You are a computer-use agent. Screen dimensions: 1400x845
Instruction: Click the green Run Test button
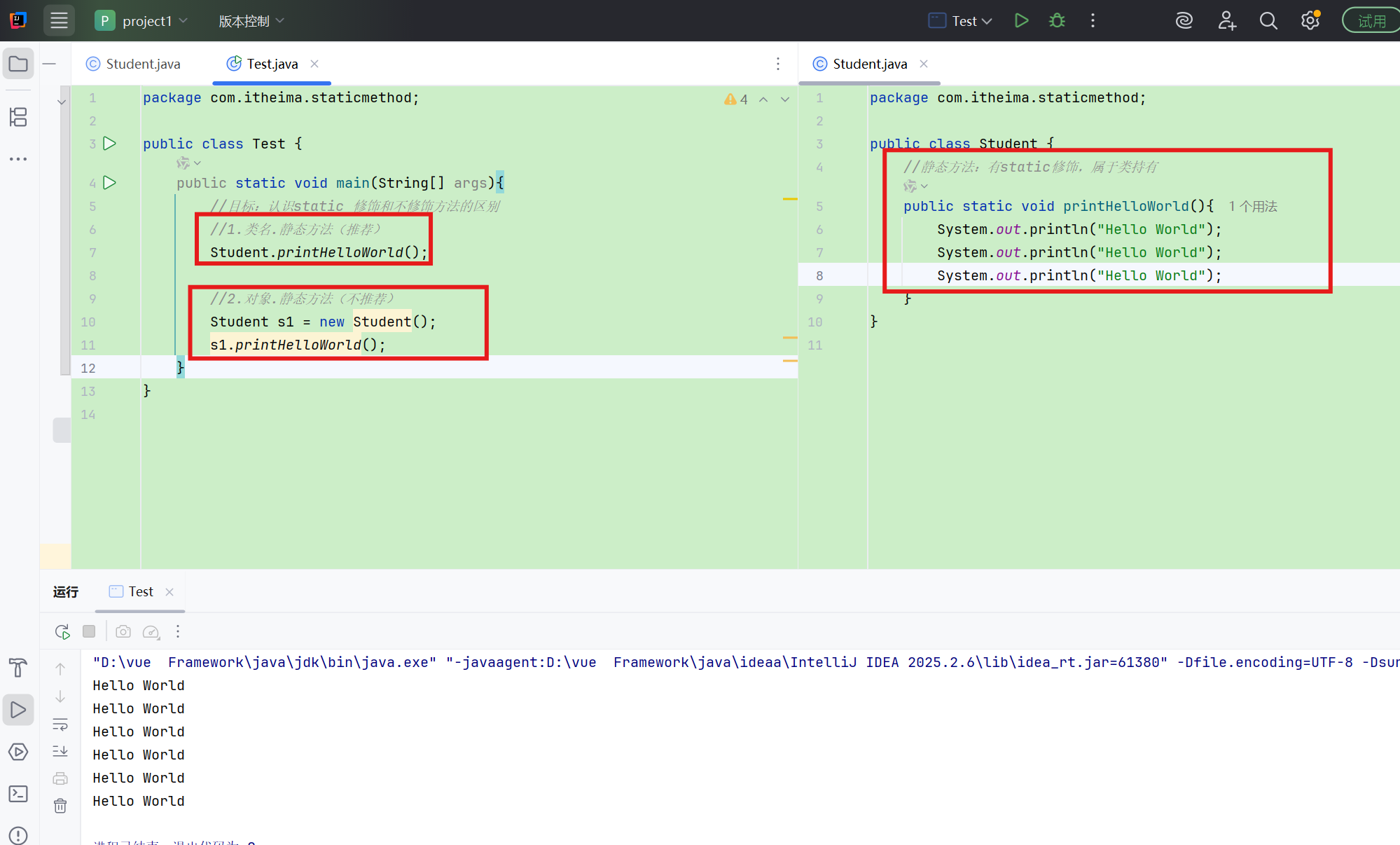pyautogui.click(x=1021, y=21)
